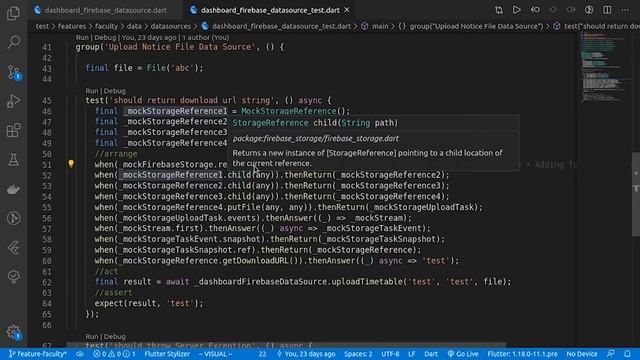
Task: Open the Search view in activity bar
Action: (13, 42)
